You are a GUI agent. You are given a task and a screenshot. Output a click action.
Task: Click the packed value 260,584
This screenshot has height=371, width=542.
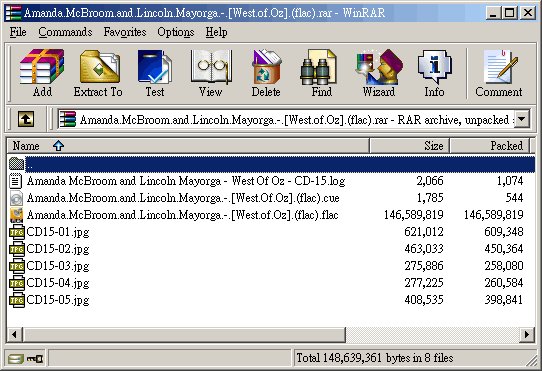tap(504, 283)
